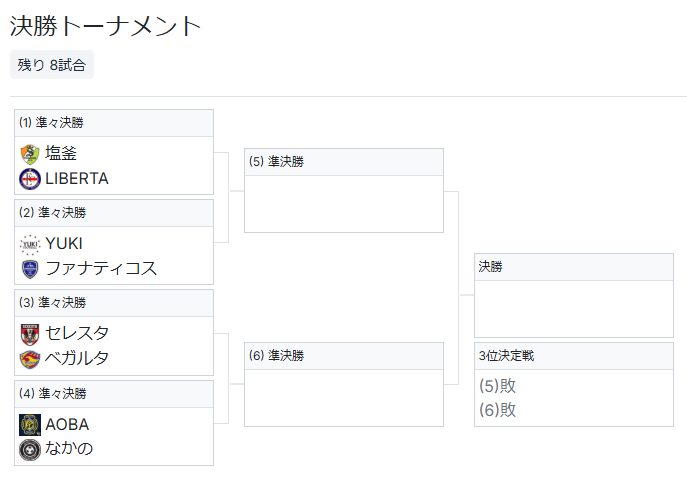Viewport: 687px width, 480px height.
Task: Open the 塩釜 team name link
Action: pyautogui.click(x=61, y=154)
